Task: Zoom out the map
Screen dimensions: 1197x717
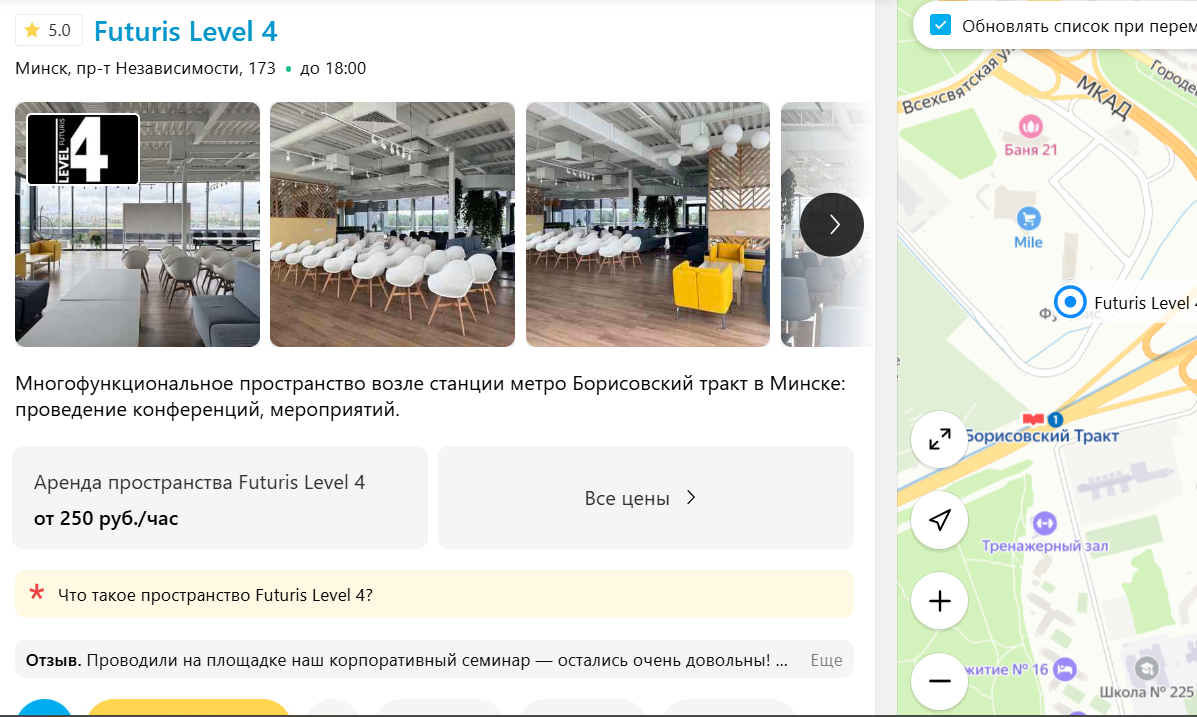Action: (x=940, y=681)
